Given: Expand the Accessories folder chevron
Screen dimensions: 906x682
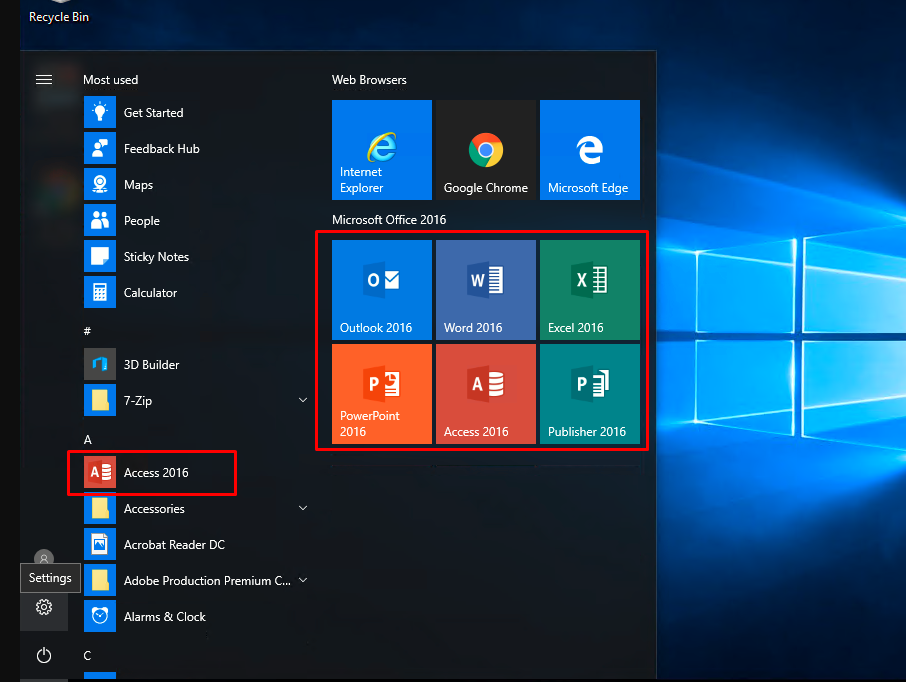Looking at the screenshot, I should tap(303, 508).
